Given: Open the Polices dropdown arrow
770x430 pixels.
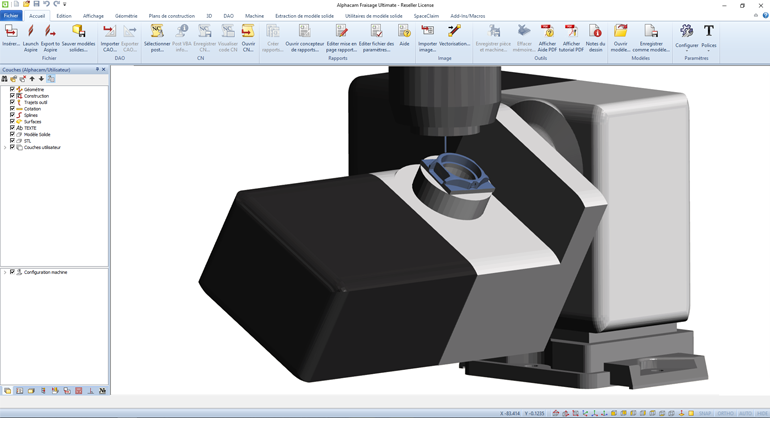Looking at the screenshot, I should click(708, 51).
